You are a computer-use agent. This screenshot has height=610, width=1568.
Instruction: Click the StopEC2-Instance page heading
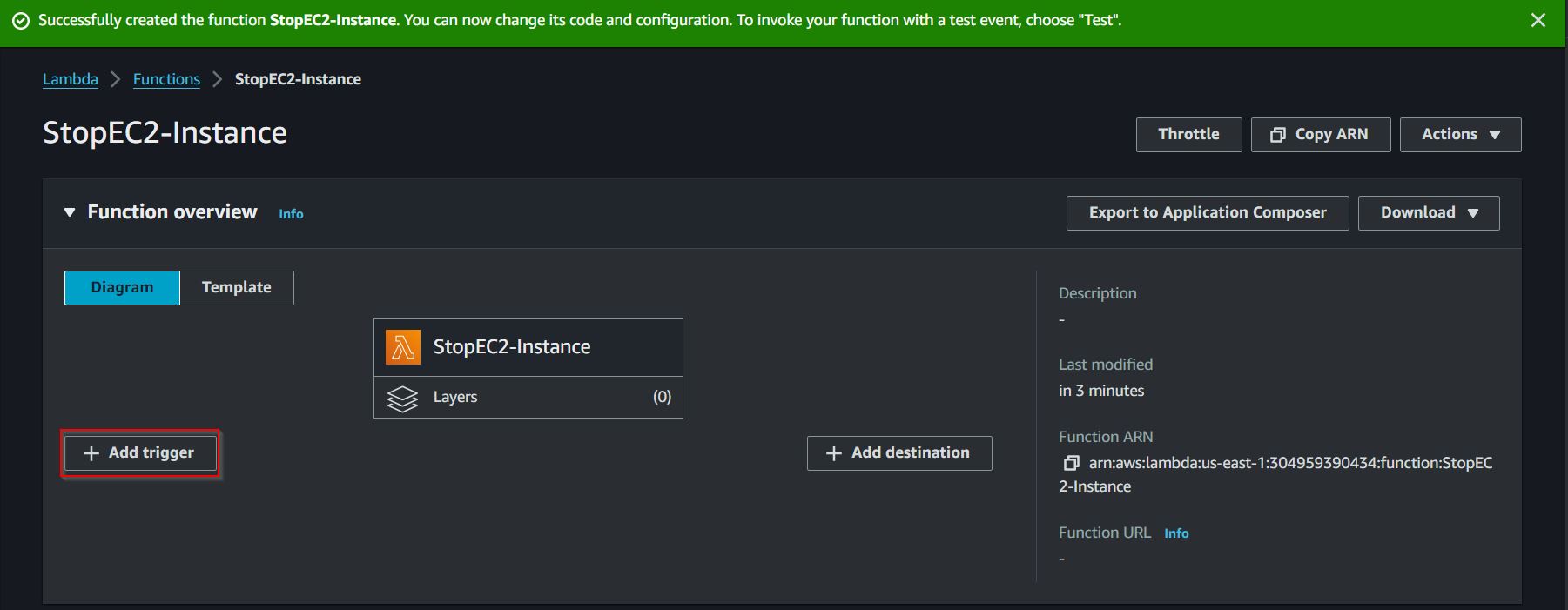(x=165, y=133)
